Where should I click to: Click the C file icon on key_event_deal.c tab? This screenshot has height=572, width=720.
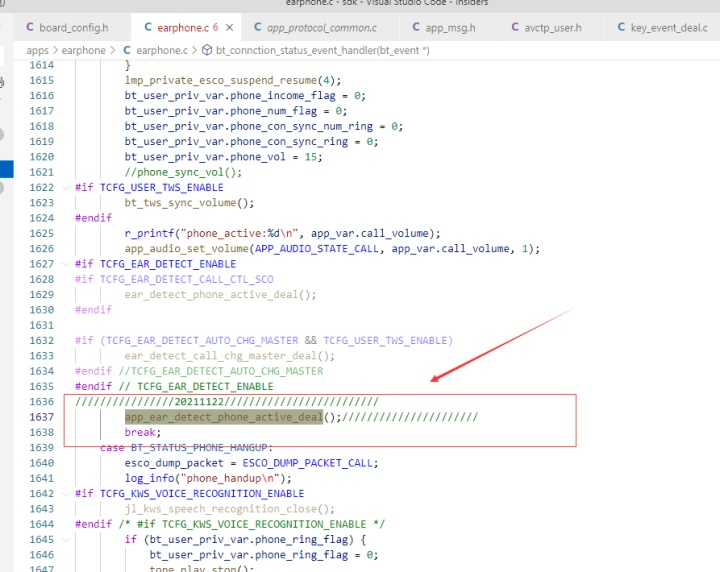tap(621, 27)
